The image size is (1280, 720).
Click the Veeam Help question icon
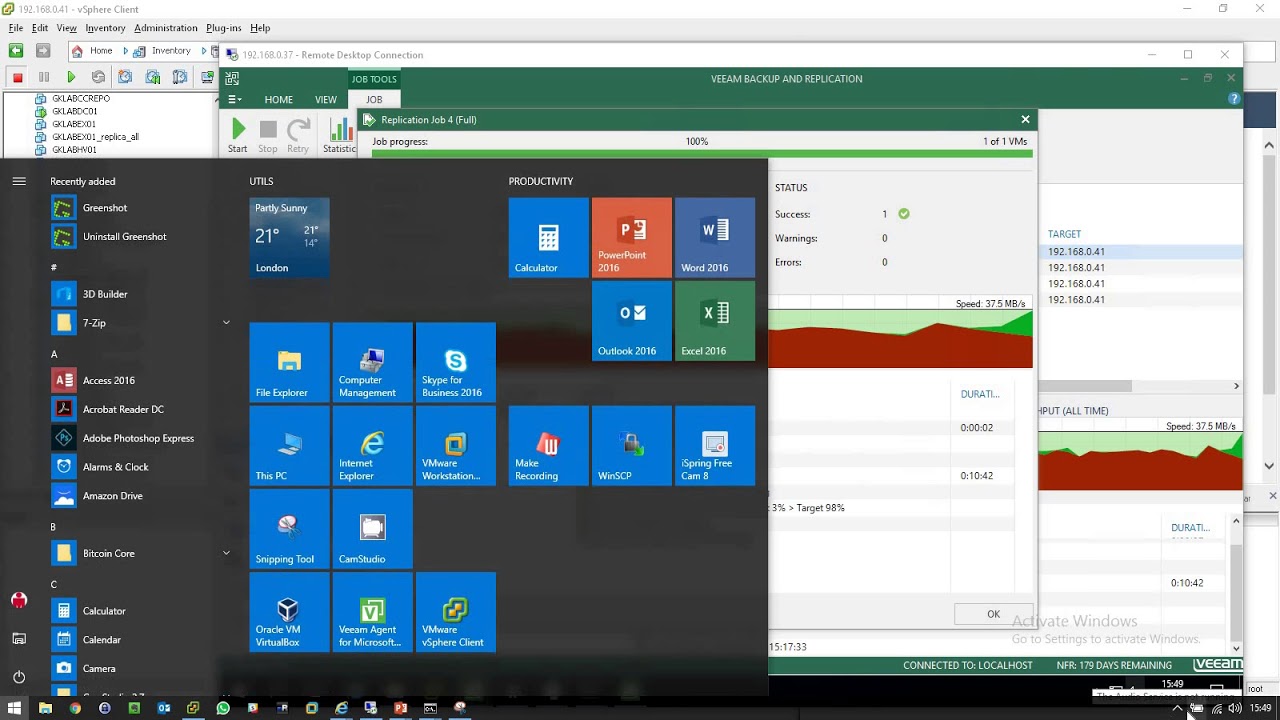pyautogui.click(x=1234, y=99)
